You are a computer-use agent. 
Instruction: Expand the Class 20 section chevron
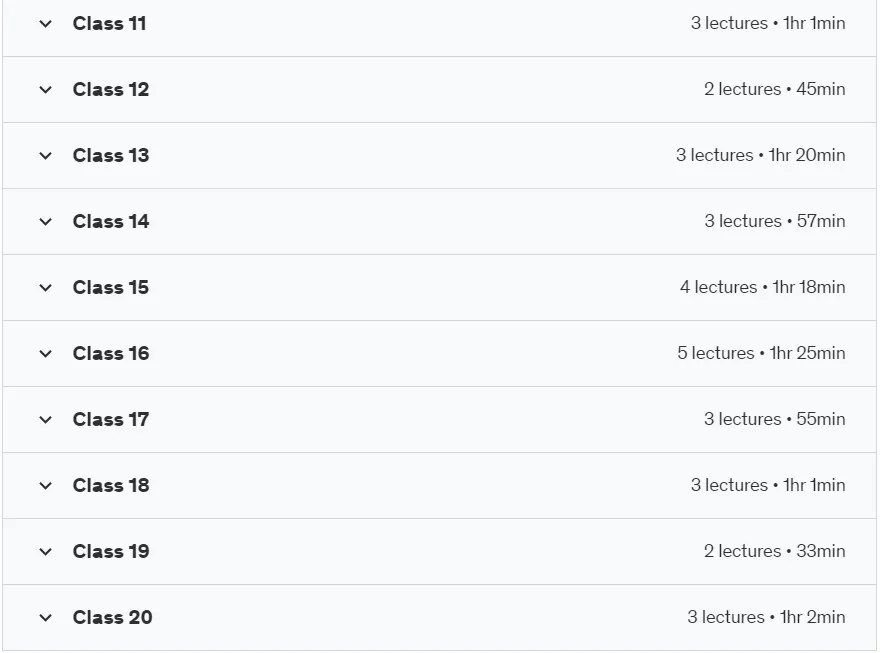(45, 618)
